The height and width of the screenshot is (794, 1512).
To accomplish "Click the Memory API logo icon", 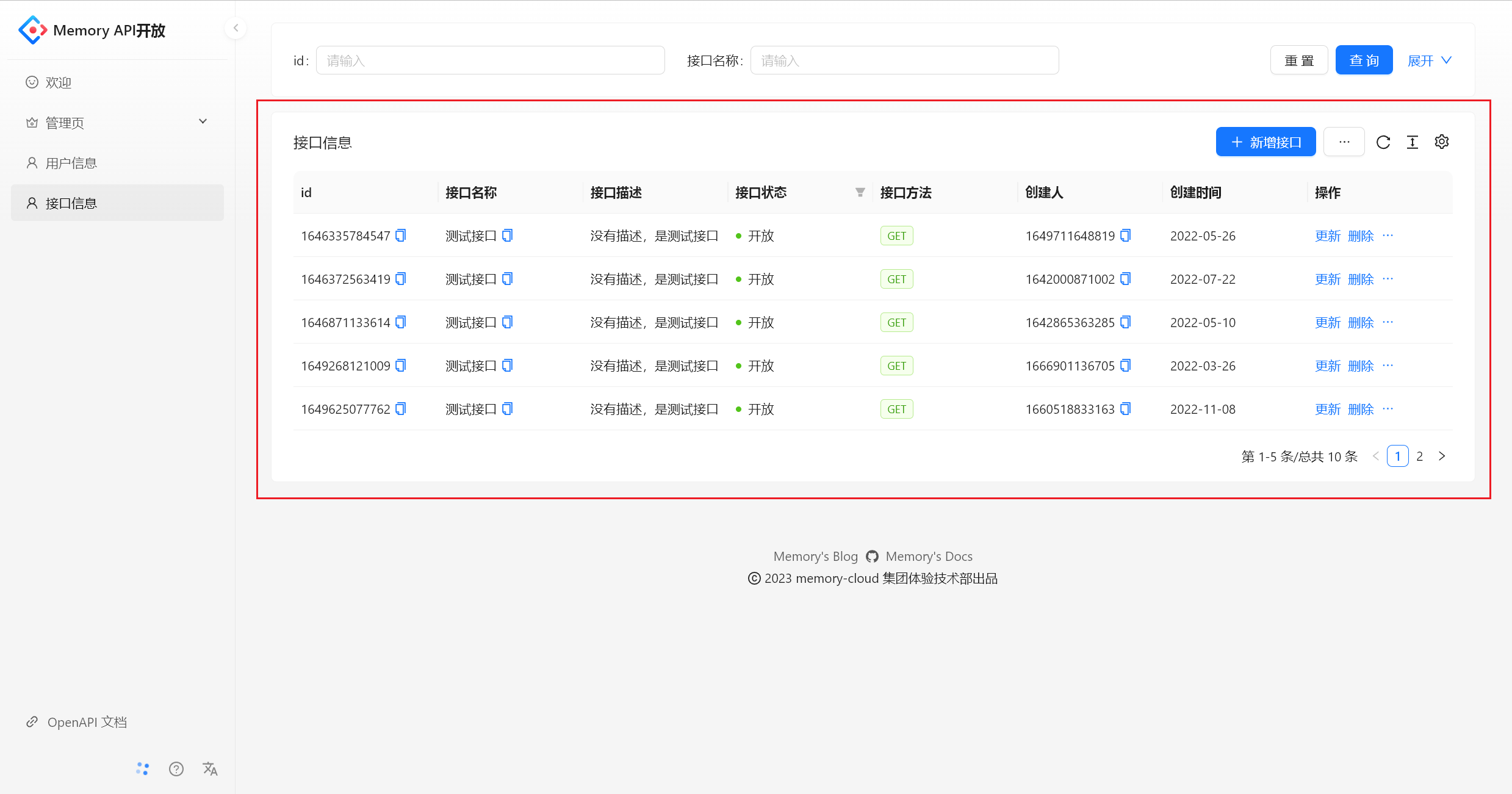I will tap(32, 30).
